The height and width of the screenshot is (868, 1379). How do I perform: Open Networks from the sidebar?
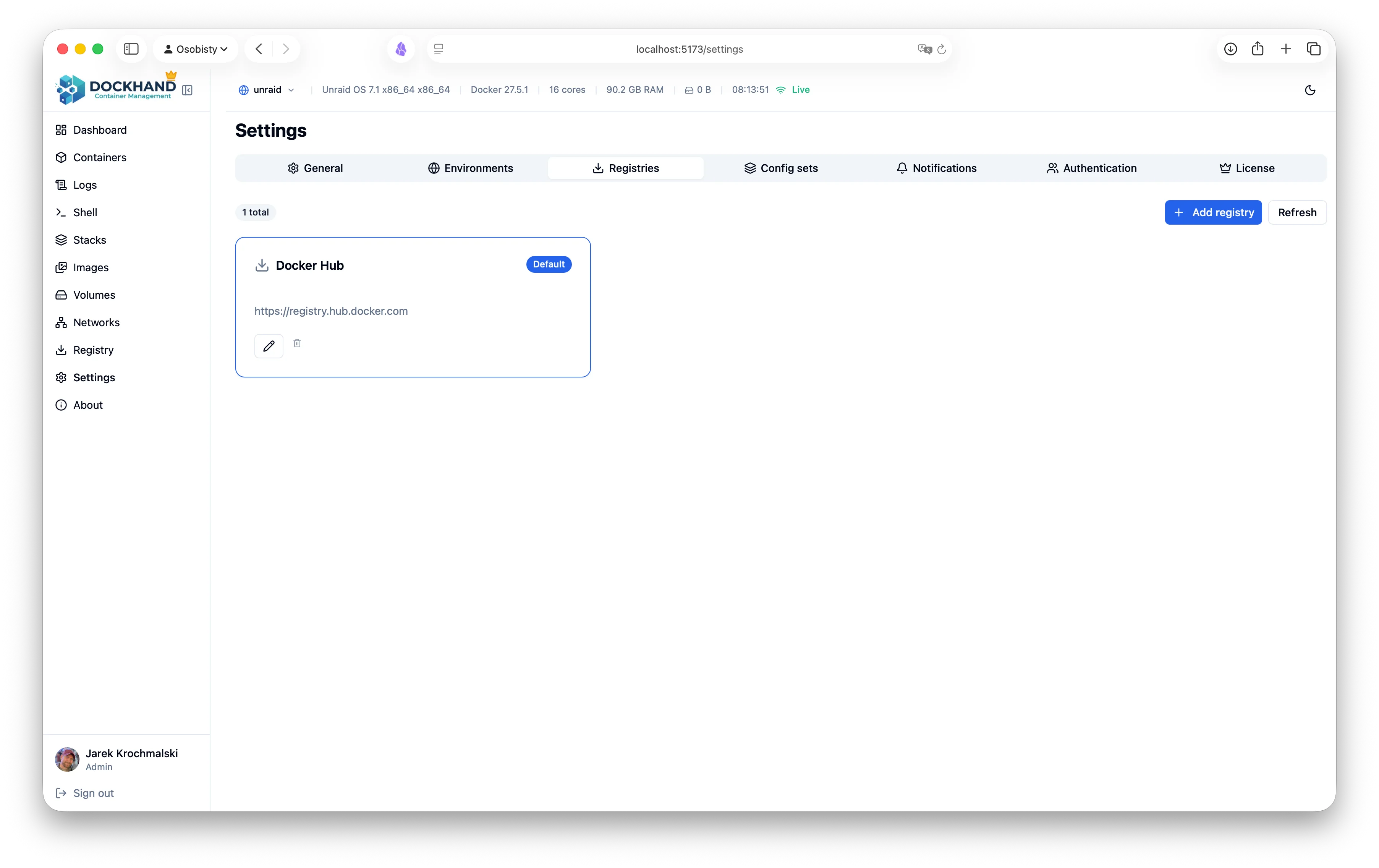(x=96, y=322)
